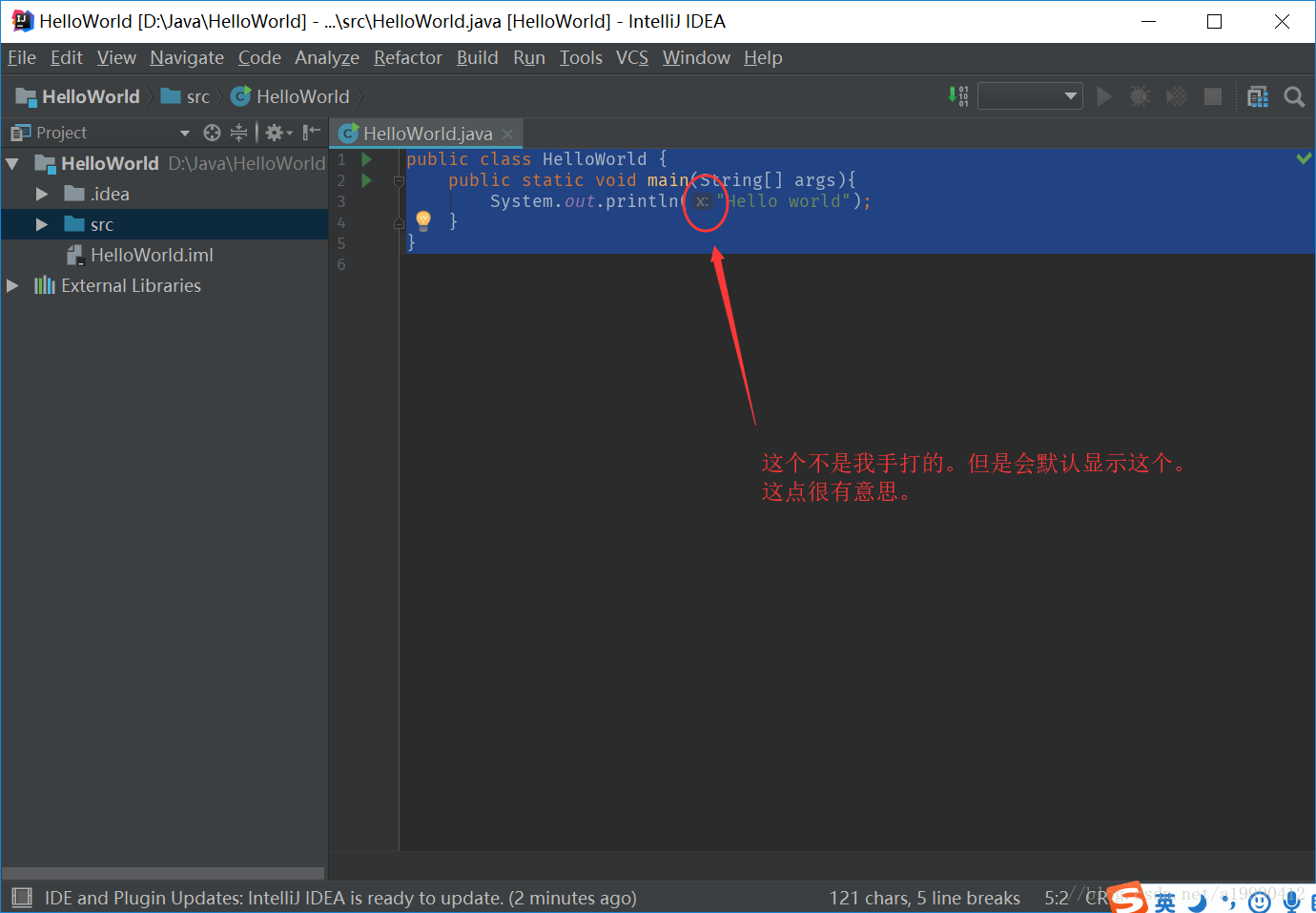The width and height of the screenshot is (1316, 913).
Task: Open the Analyze menu
Action: tap(327, 57)
